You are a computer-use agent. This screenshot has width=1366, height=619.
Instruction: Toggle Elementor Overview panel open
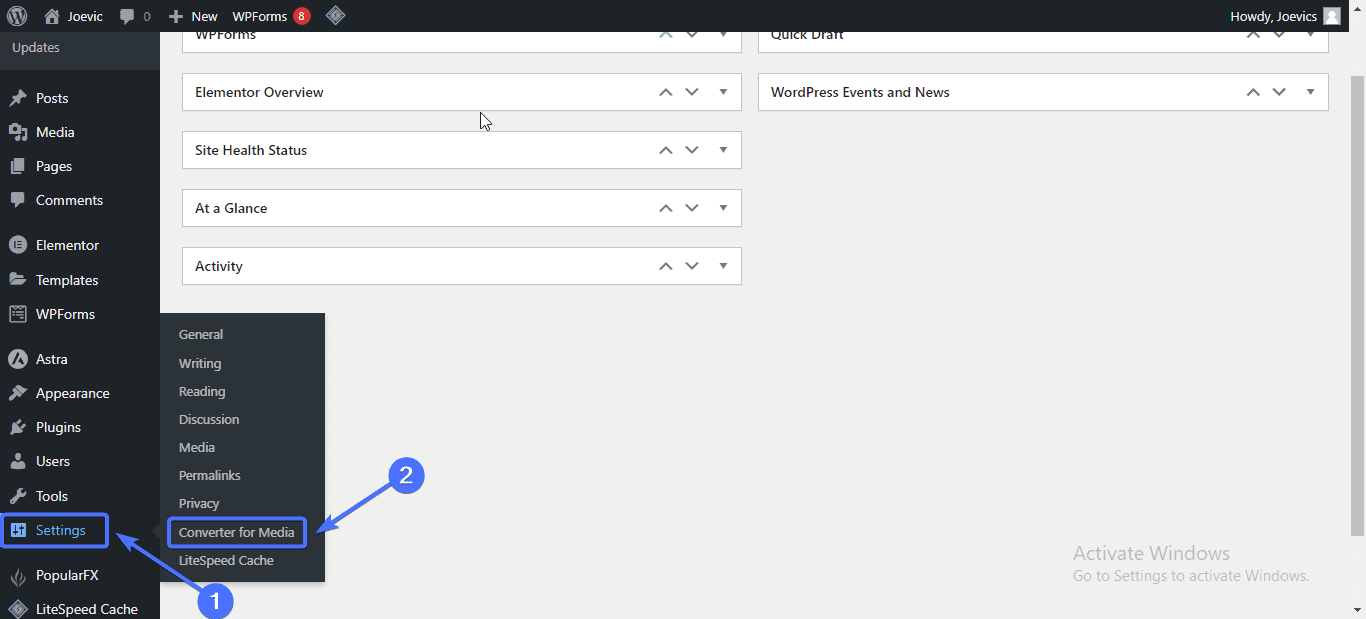coord(724,92)
